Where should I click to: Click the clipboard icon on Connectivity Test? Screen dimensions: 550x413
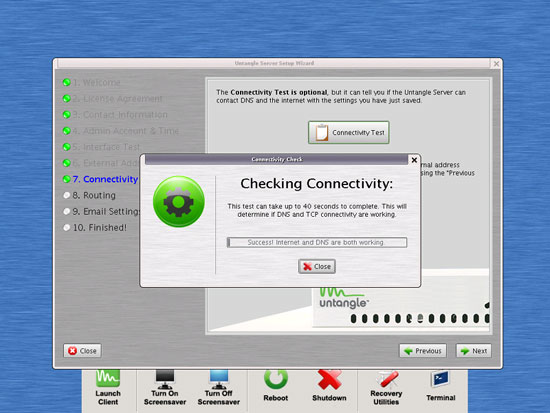(321, 132)
